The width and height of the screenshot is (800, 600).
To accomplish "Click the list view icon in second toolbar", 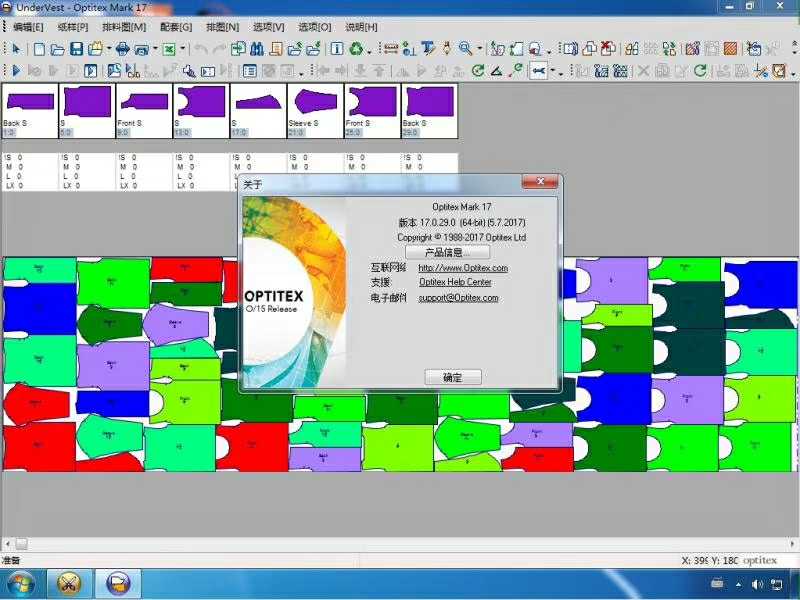I will coord(249,70).
